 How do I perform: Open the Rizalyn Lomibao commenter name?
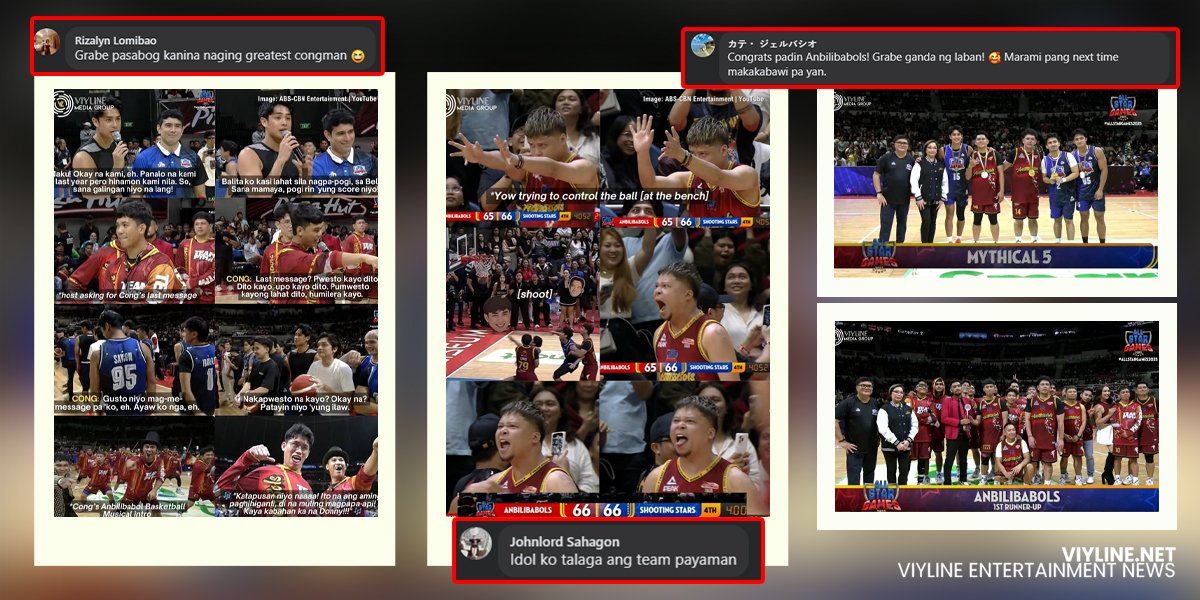click(x=115, y=40)
